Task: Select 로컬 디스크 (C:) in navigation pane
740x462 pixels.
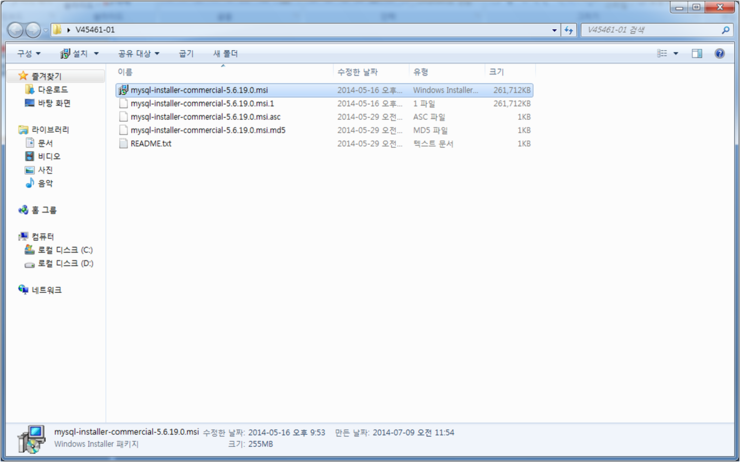Action: pos(65,250)
